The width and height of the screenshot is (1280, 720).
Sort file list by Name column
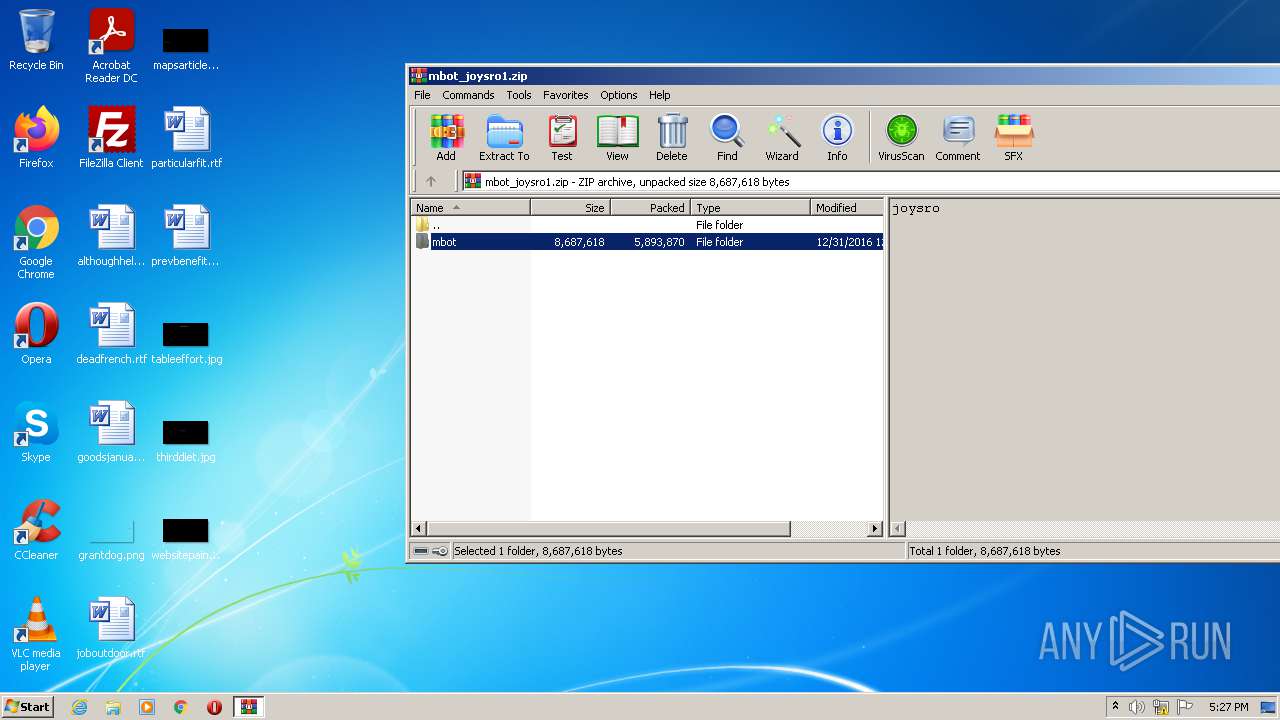point(470,208)
